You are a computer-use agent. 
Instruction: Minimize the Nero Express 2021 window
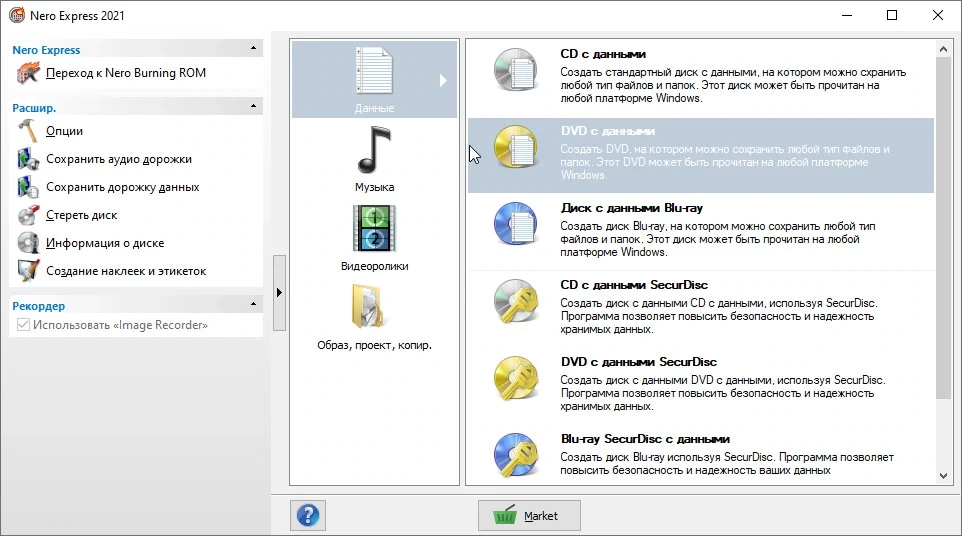tap(847, 15)
